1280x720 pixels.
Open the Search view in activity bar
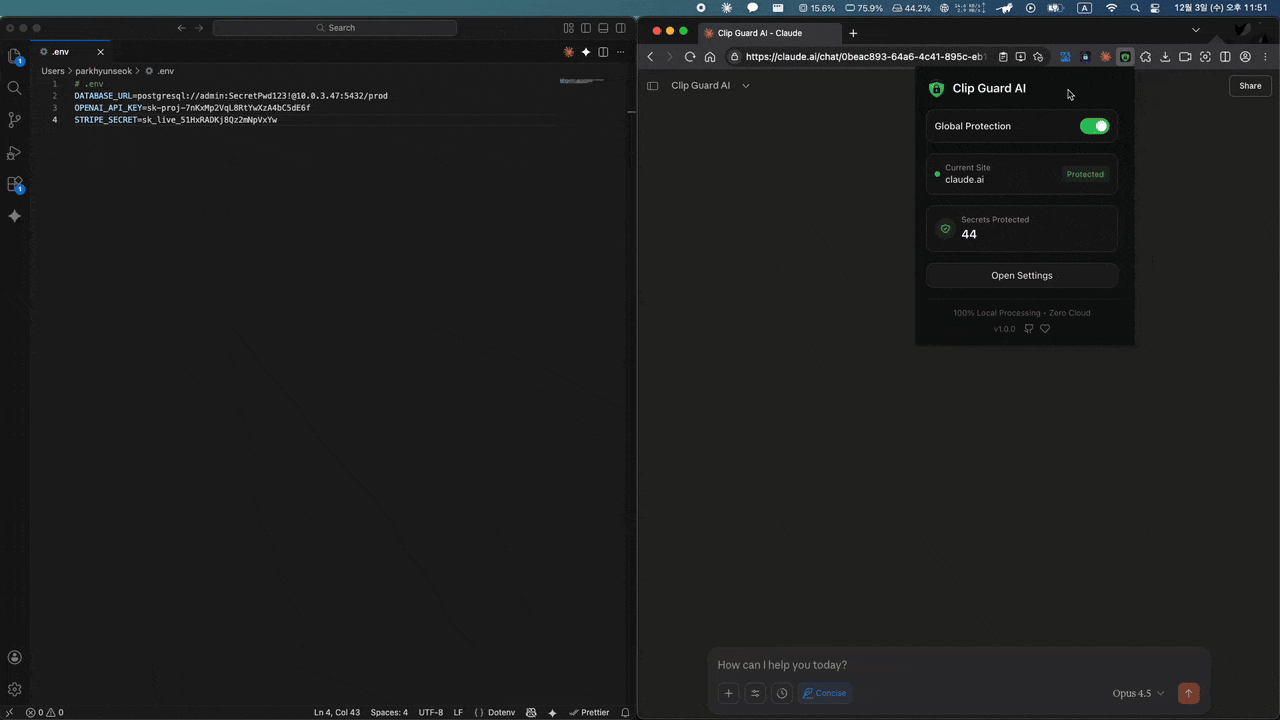click(x=14, y=88)
